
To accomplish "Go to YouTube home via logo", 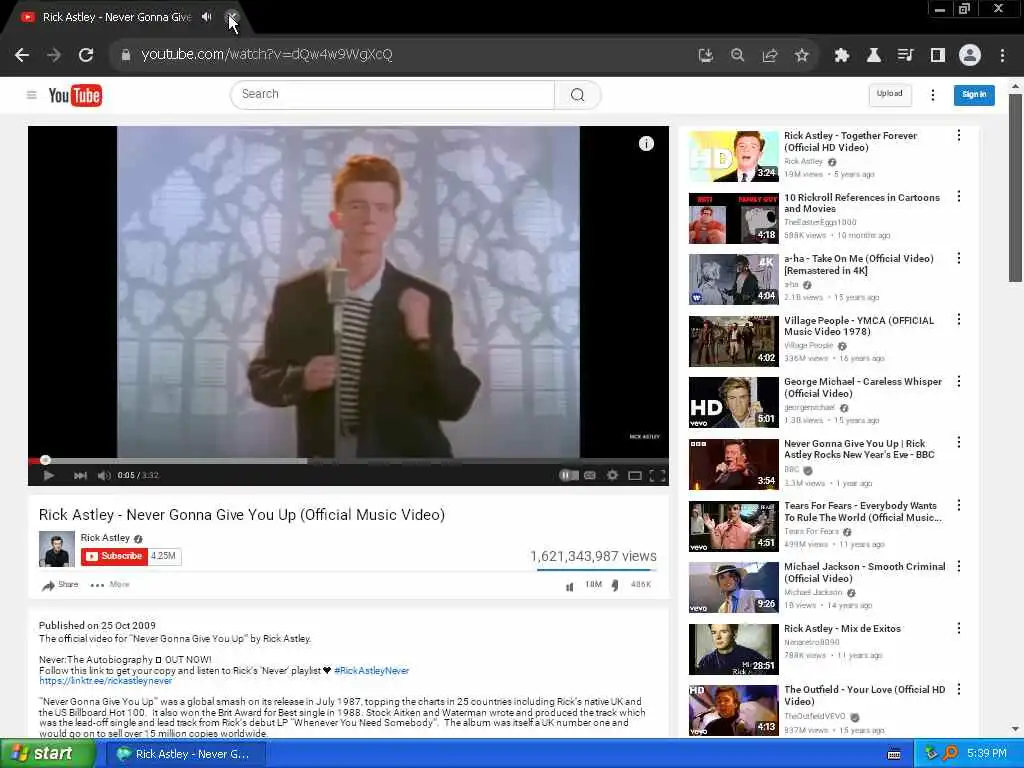I will coord(75,95).
